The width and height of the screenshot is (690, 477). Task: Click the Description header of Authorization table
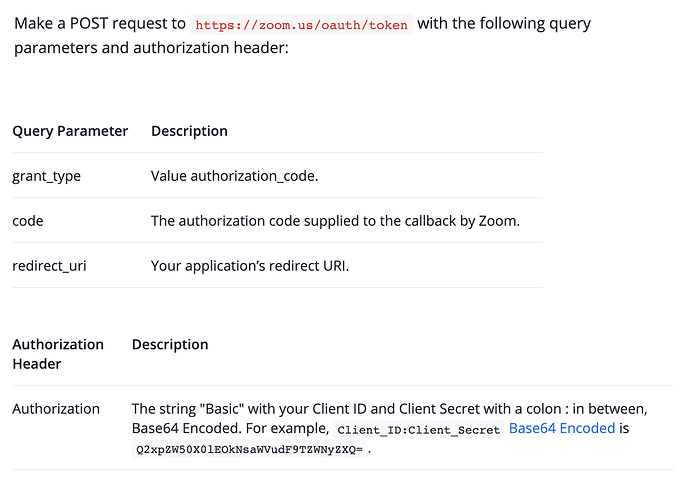(170, 344)
